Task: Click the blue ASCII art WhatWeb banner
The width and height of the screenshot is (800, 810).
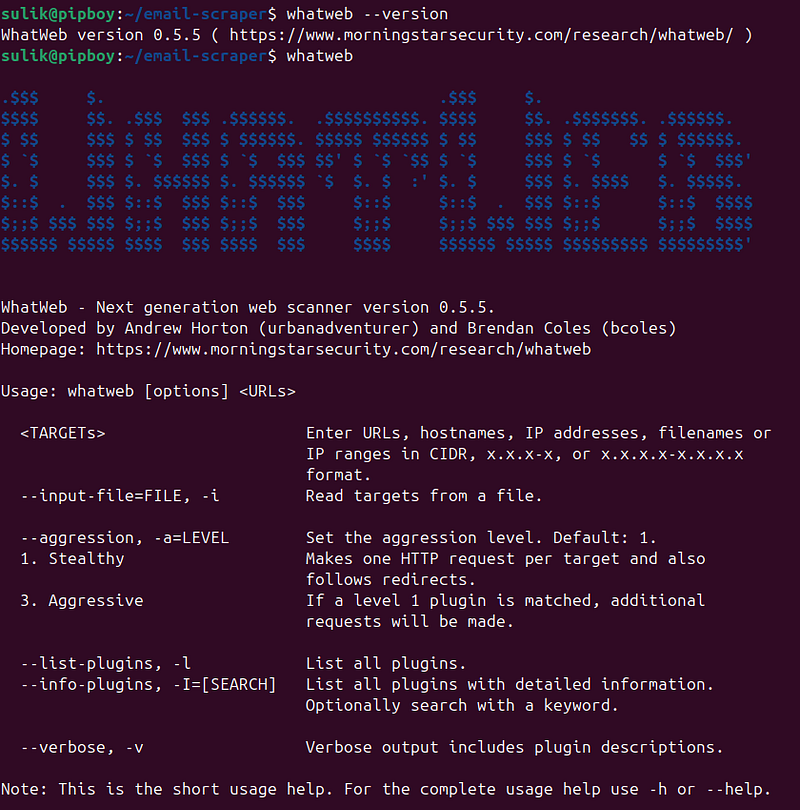Action: click(x=377, y=172)
